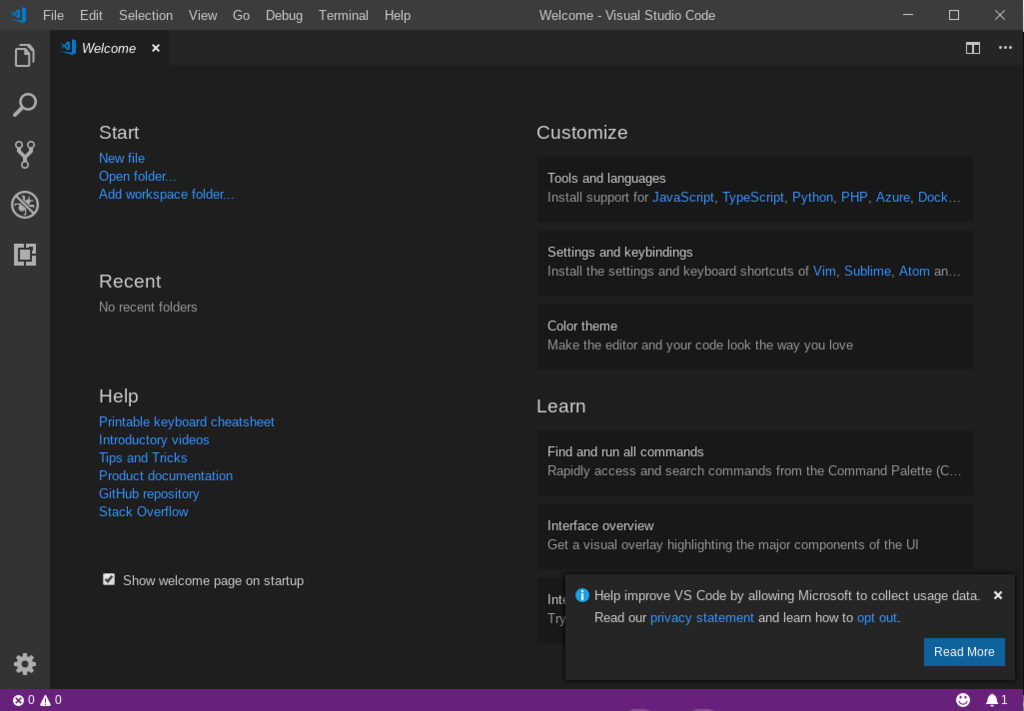The image size is (1024, 711).
Task: Maximize the Visual Studio Code window
Action: click(953, 15)
